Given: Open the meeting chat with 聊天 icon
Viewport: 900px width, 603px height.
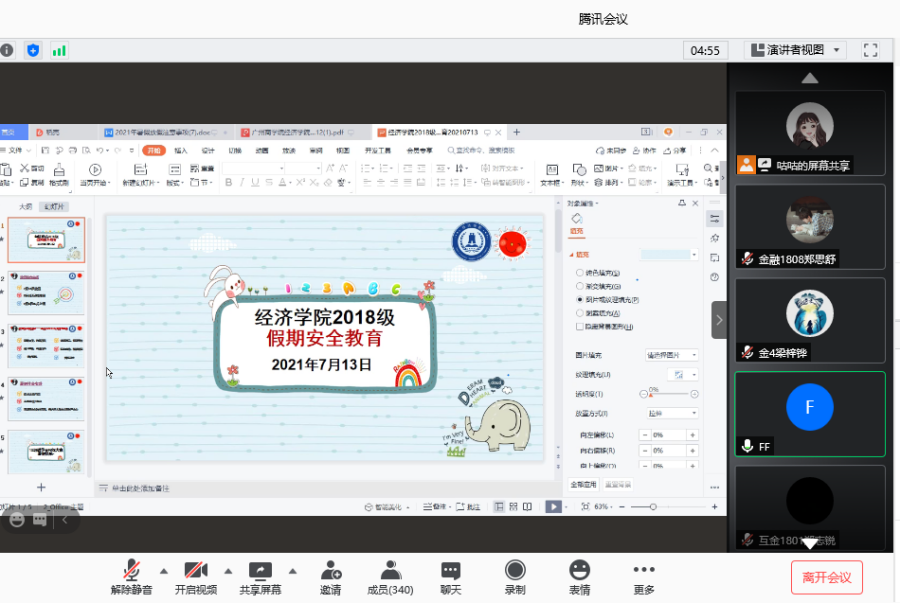Looking at the screenshot, I should coord(449,570).
